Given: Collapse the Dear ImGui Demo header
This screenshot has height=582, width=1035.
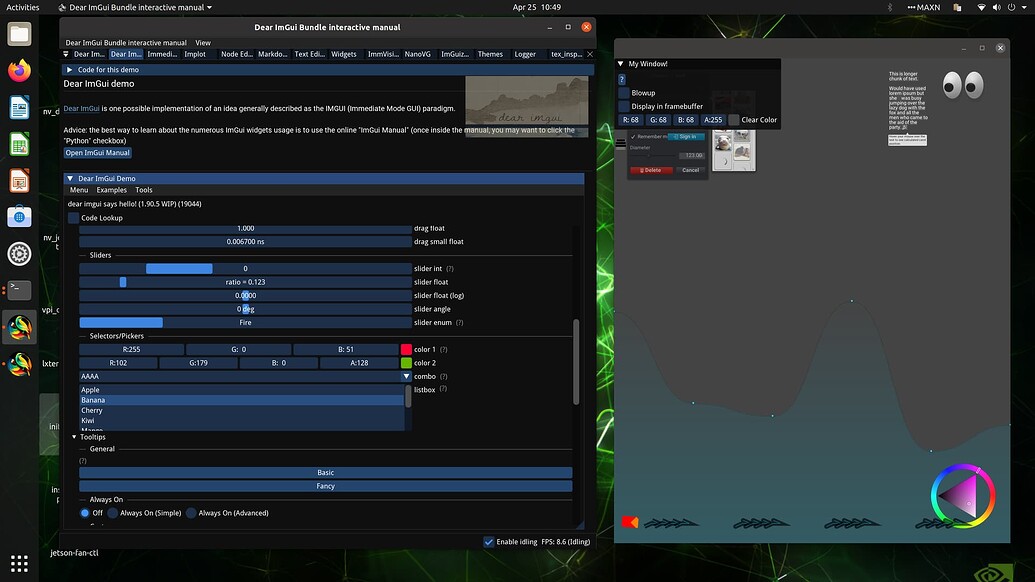Looking at the screenshot, I should [x=70, y=178].
